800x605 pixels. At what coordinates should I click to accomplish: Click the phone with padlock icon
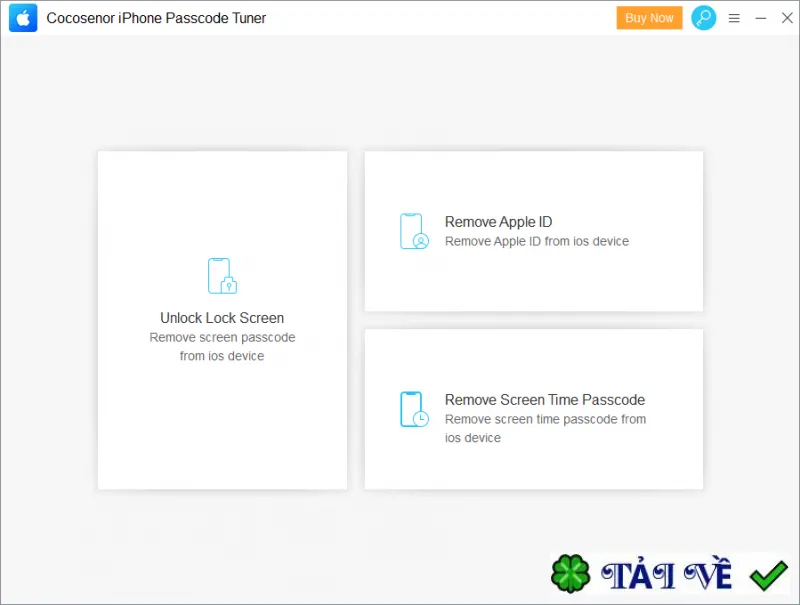pos(222,276)
